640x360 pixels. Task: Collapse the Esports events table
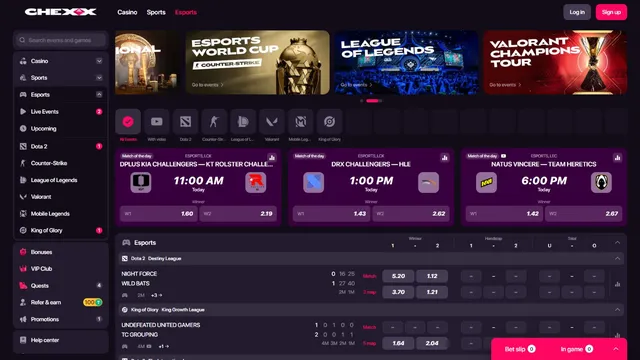[x=618, y=242]
